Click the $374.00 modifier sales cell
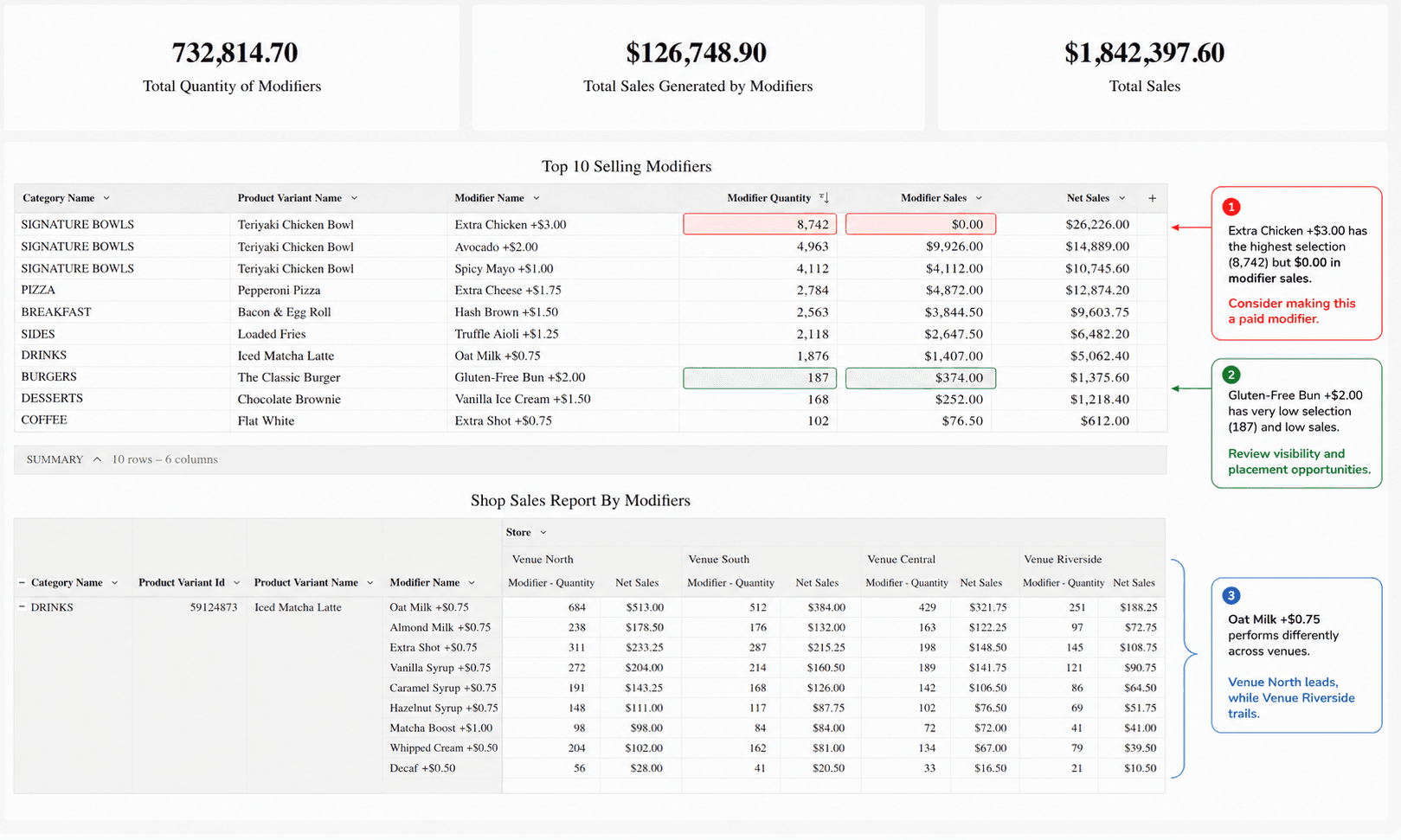The height and width of the screenshot is (840, 1401). point(921,378)
